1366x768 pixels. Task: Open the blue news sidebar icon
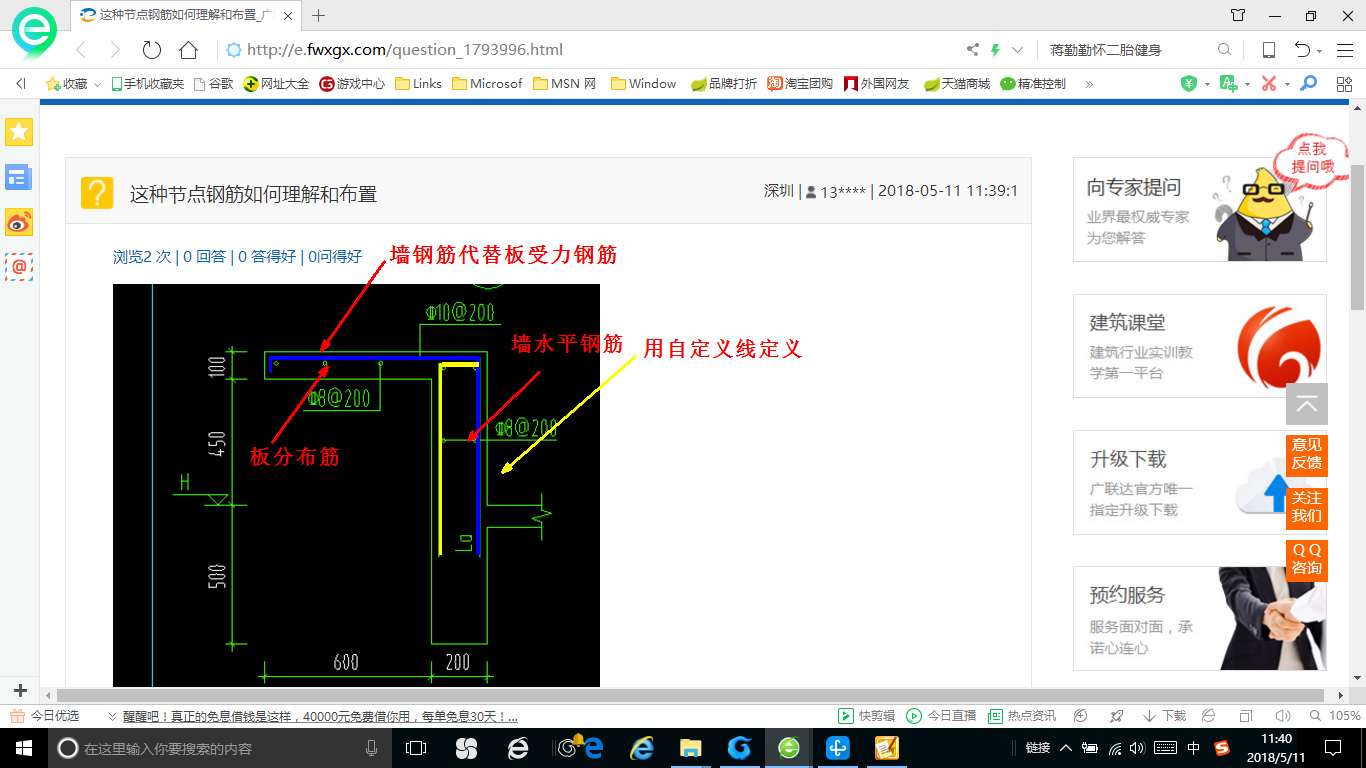pyautogui.click(x=19, y=177)
